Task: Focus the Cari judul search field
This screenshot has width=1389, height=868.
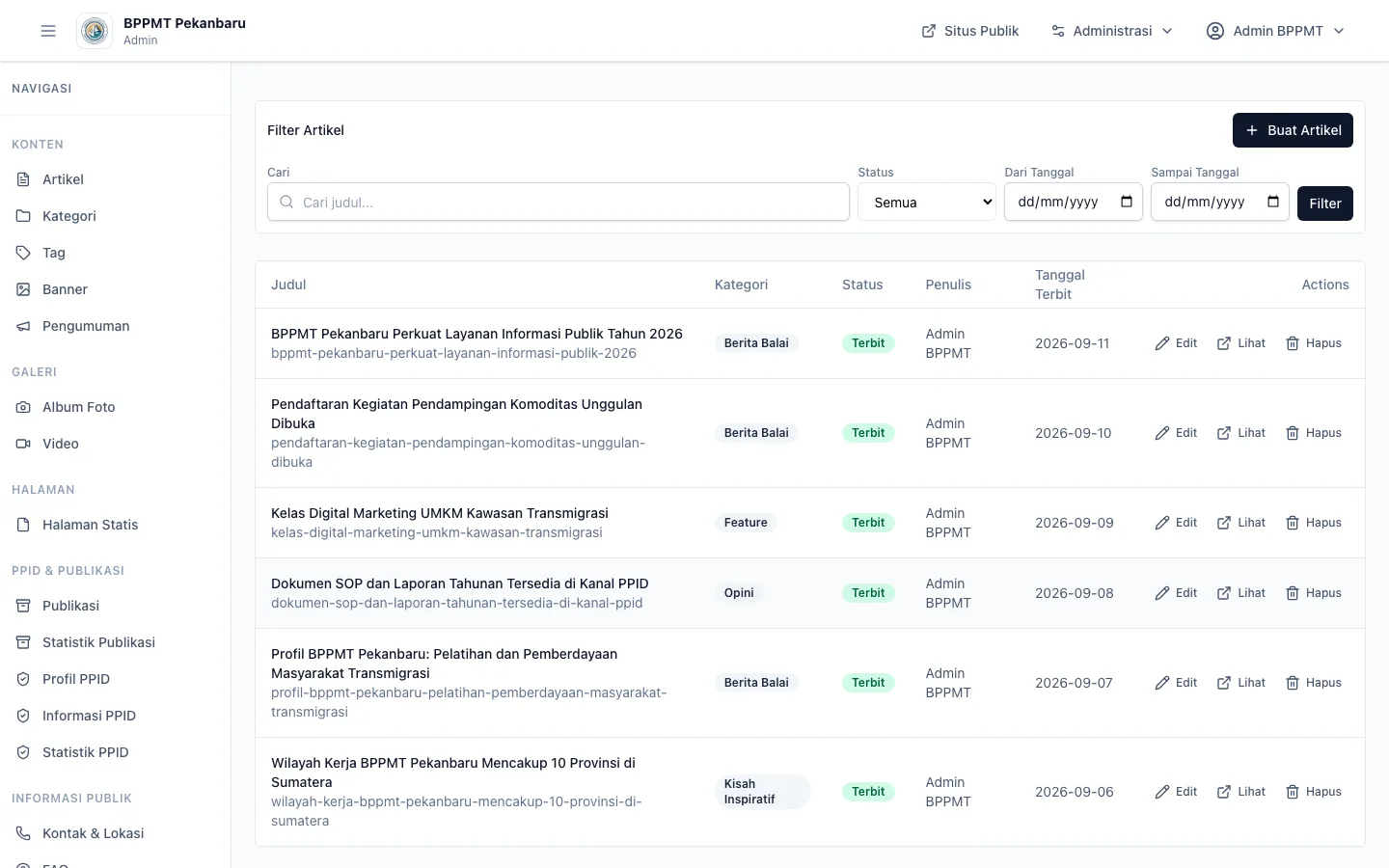Action: tap(558, 202)
